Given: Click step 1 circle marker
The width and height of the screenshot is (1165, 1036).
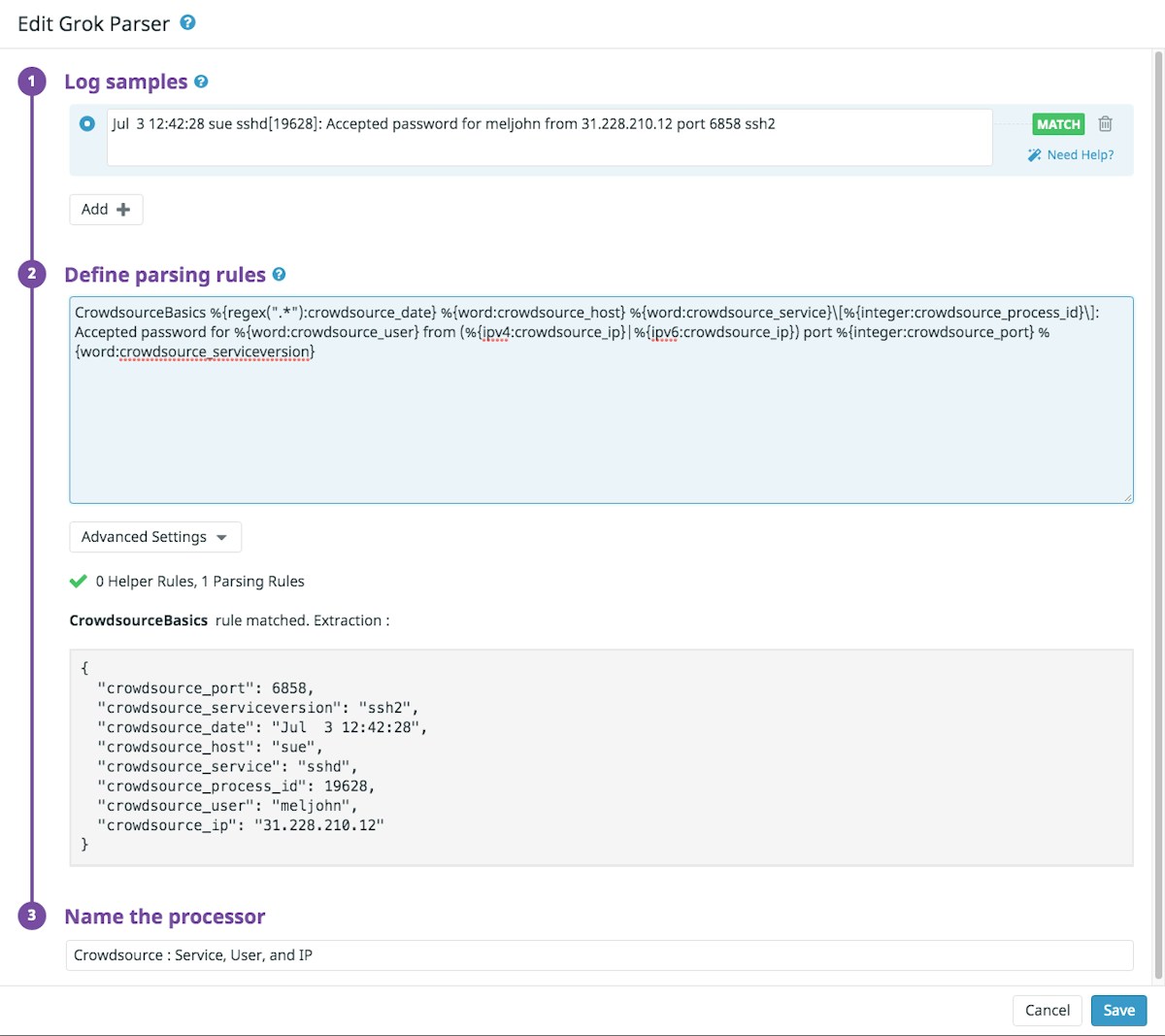Looking at the screenshot, I should (x=31, y=81).
